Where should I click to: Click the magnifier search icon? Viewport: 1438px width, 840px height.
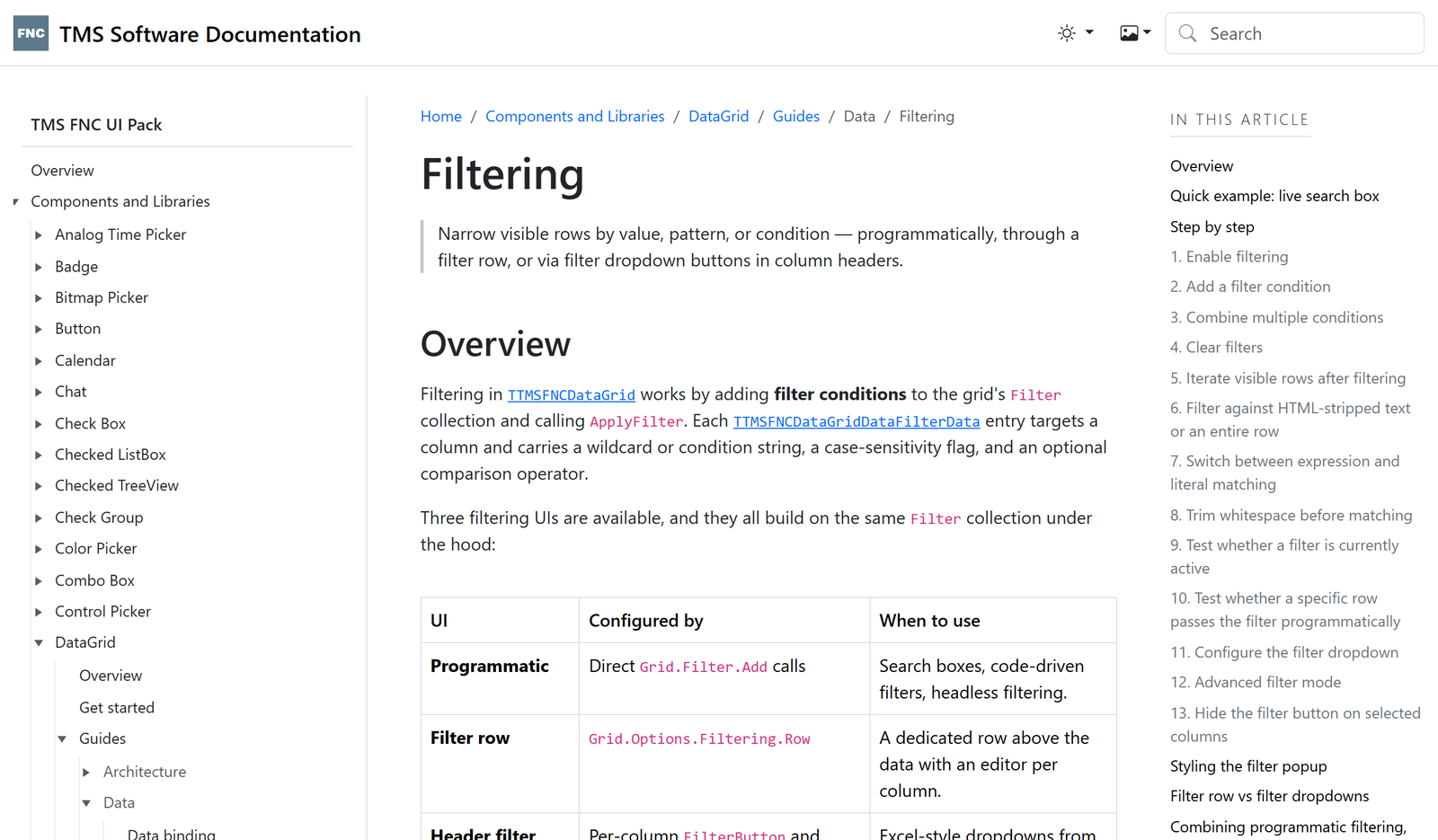click(x=1187, y=33)
